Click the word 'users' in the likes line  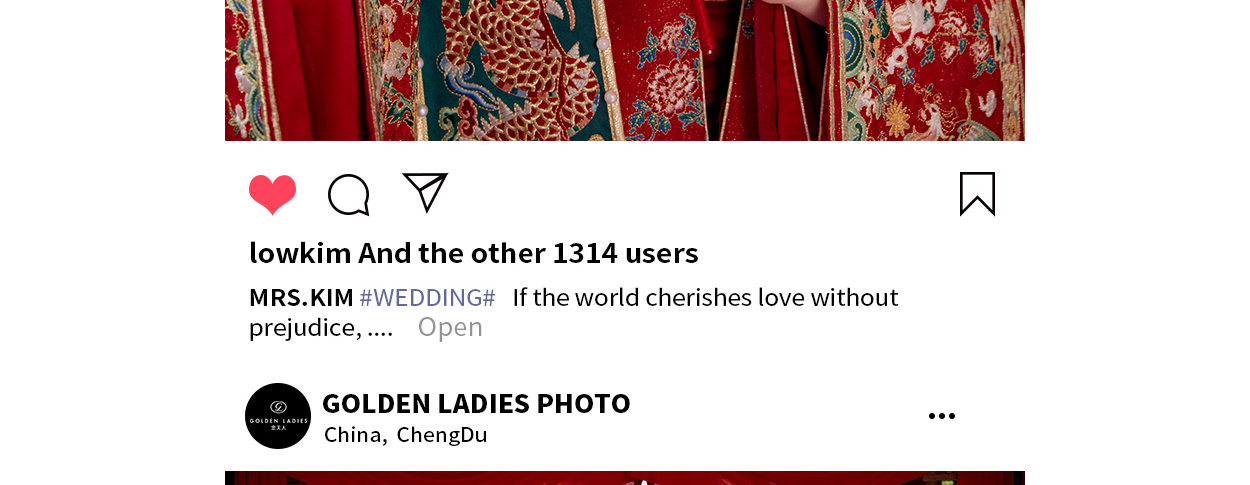coord(662,253)
